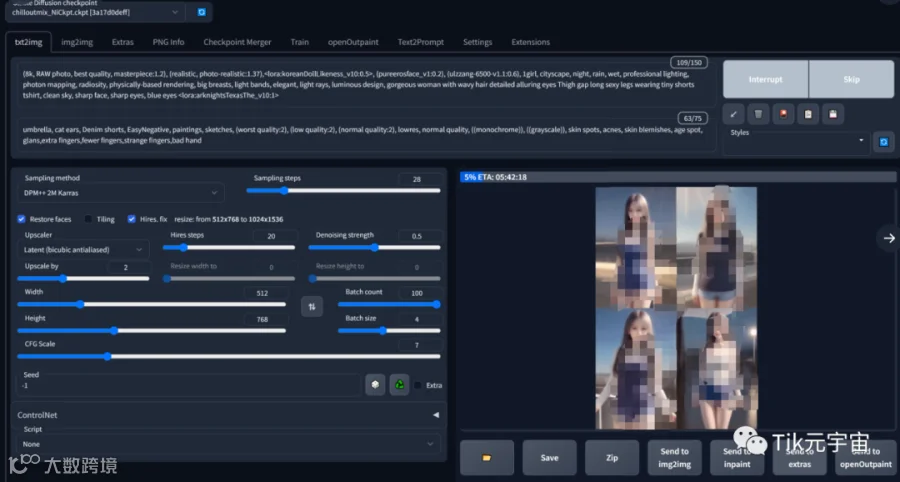Toggle the Hires. fix checkbox
Screen dimensions: 900x482
(131, 219)
